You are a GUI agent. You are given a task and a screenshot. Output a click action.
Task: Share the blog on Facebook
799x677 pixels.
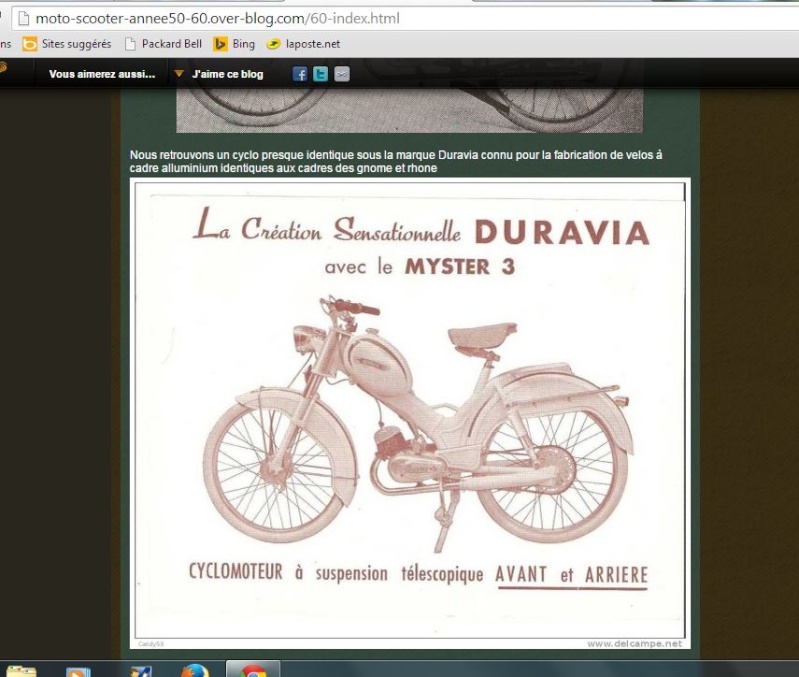click(x=300, y=74)
